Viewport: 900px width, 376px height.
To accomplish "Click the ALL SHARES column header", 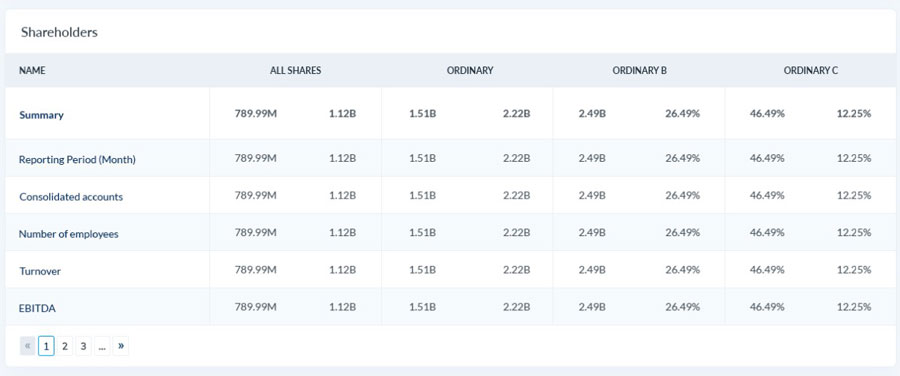I will tap(296, 71).
